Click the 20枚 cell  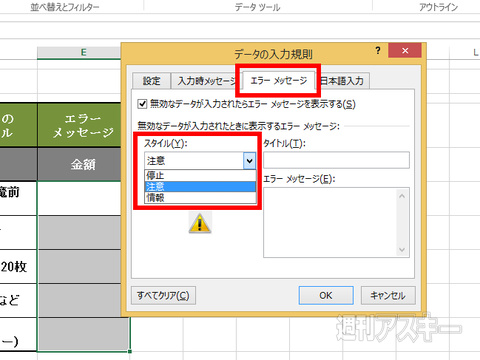coord(18,267)
